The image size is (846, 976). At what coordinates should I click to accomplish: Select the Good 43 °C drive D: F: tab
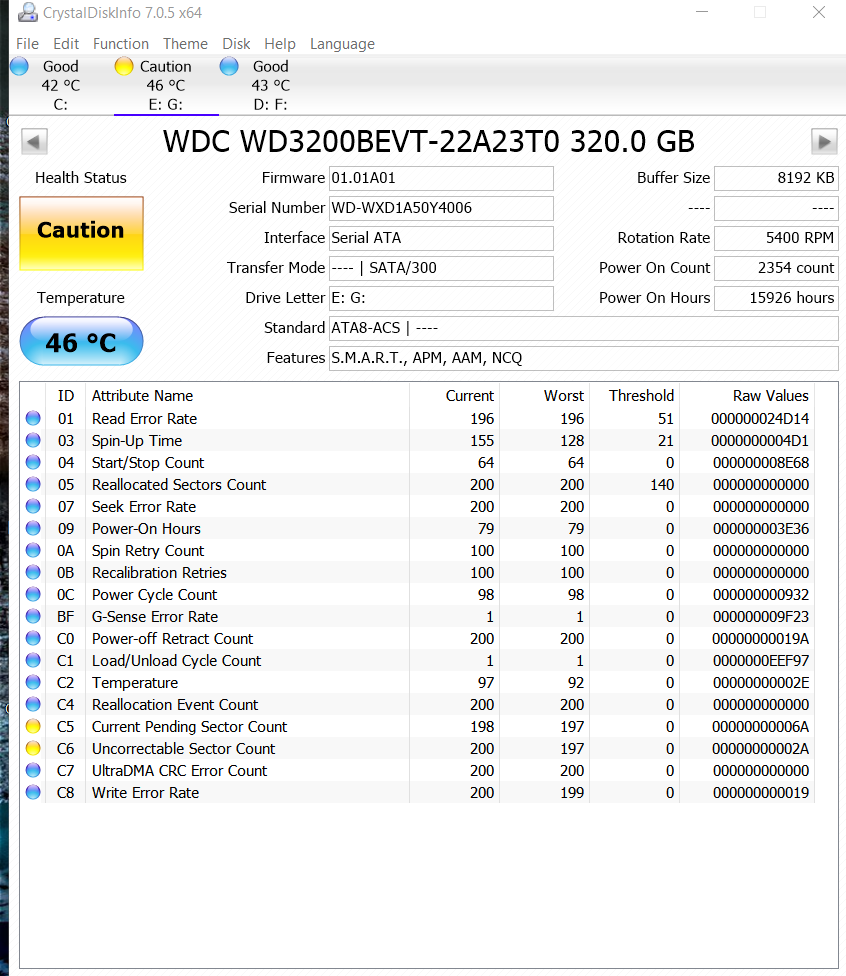click(x=271, y=85)
